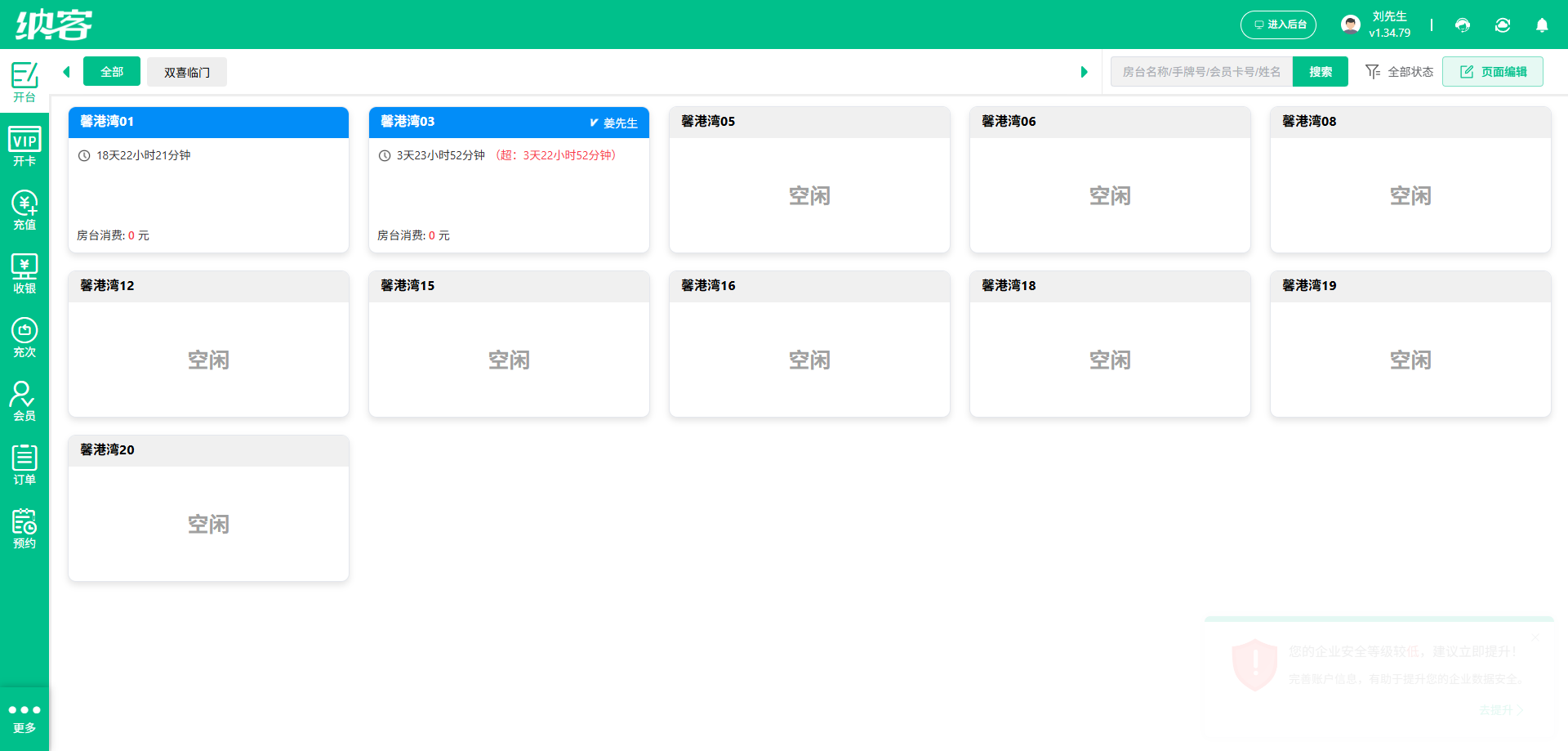The width and height of the screenshot is (1568, 751).
Task: Click version text v1.34.79
Action: pos(1390,34)
